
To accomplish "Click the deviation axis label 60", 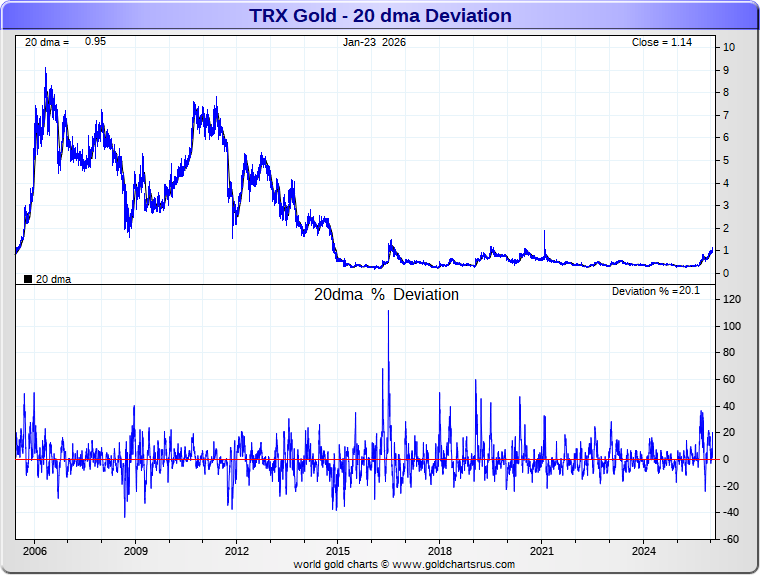I will point(729,379).
